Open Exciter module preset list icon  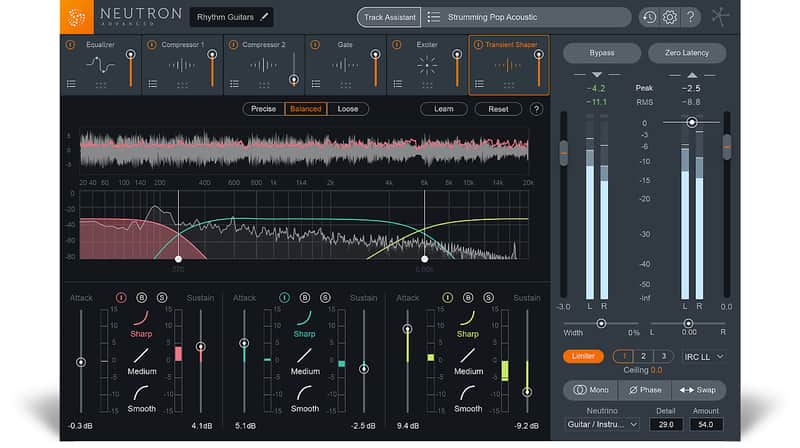pyautogui.click(x=397, y=84)
